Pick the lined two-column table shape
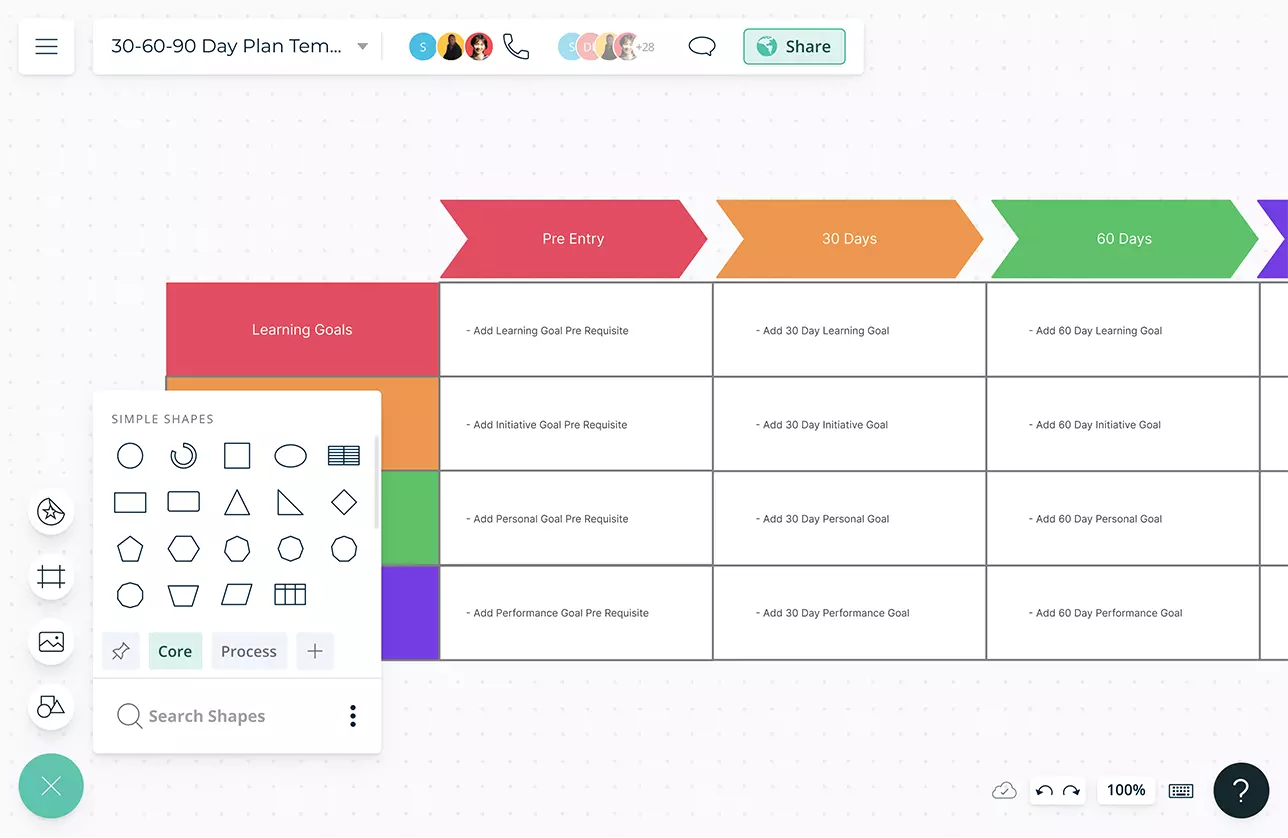Screen dimensions: 1288x838 click(344, 456)
